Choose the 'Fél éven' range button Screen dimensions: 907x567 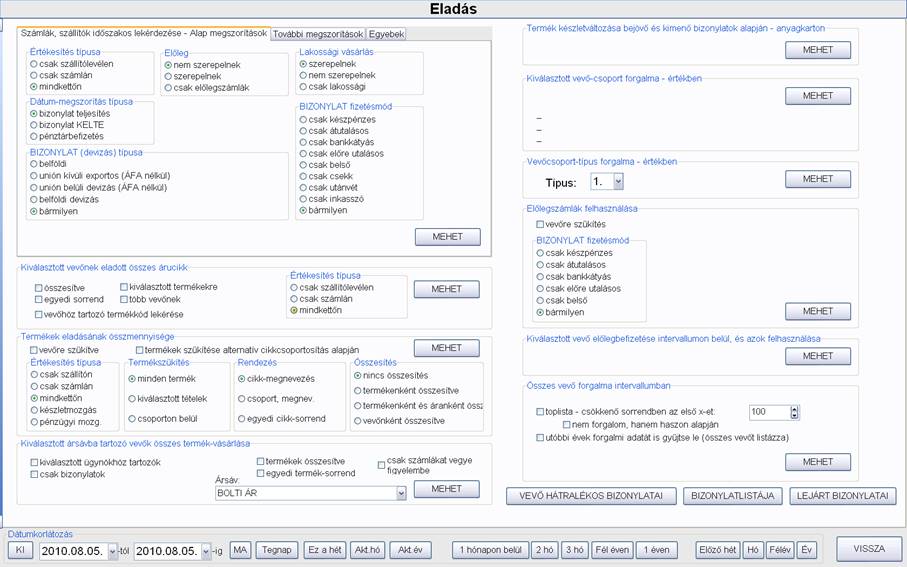pyautogui.click(x=612, y=550)
